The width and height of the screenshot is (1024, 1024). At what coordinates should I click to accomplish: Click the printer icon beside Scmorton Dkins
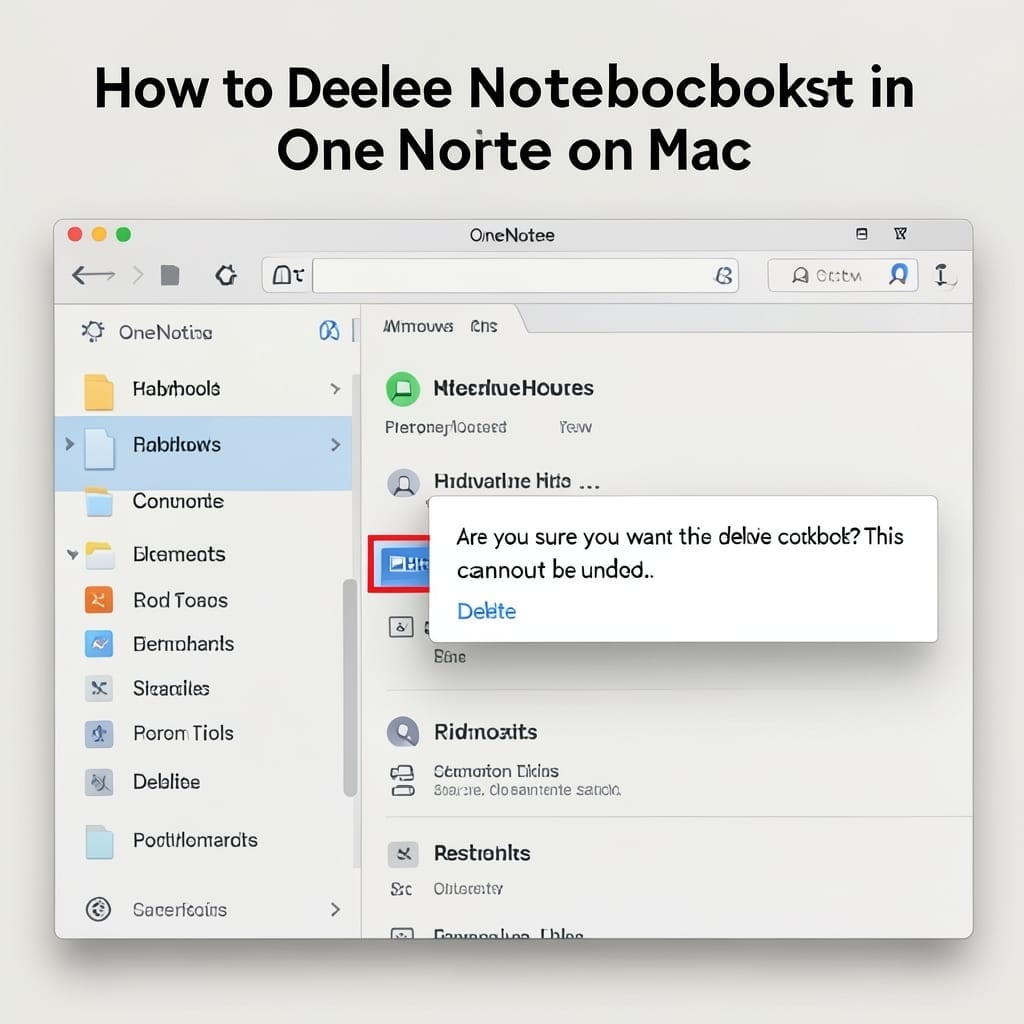point(402,781)
